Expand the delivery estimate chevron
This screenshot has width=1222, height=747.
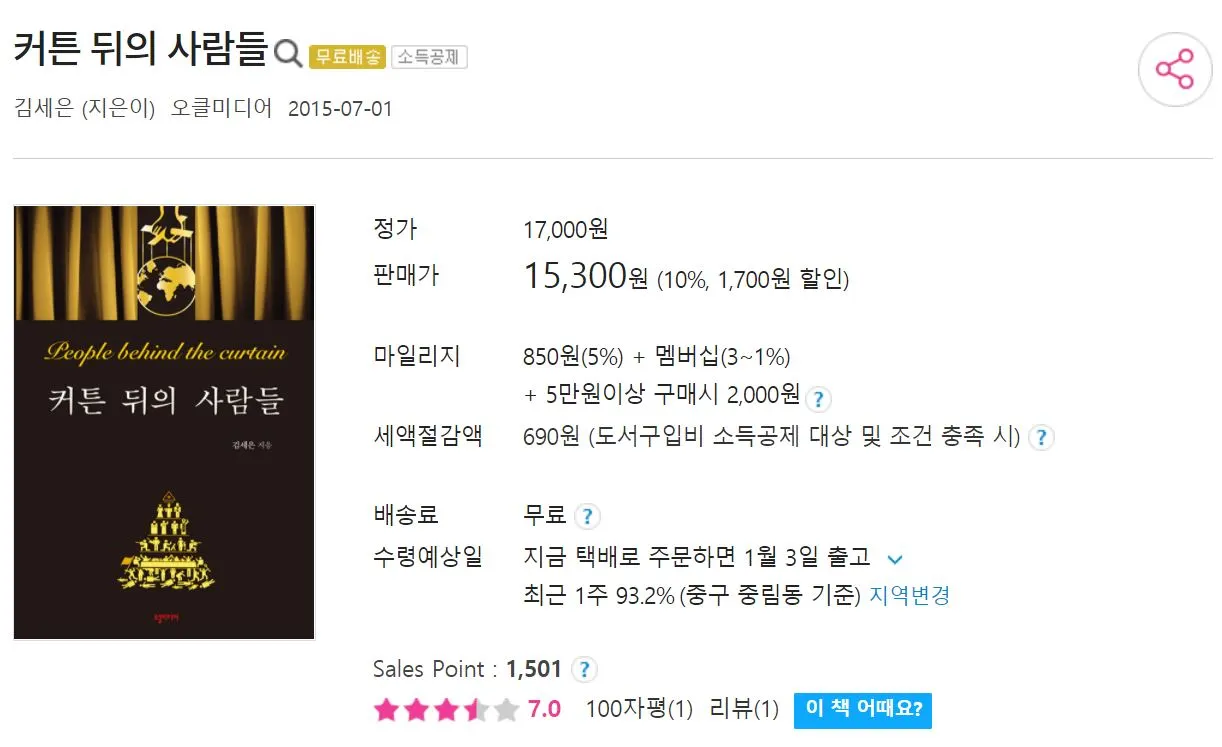(x=895, y=559)
